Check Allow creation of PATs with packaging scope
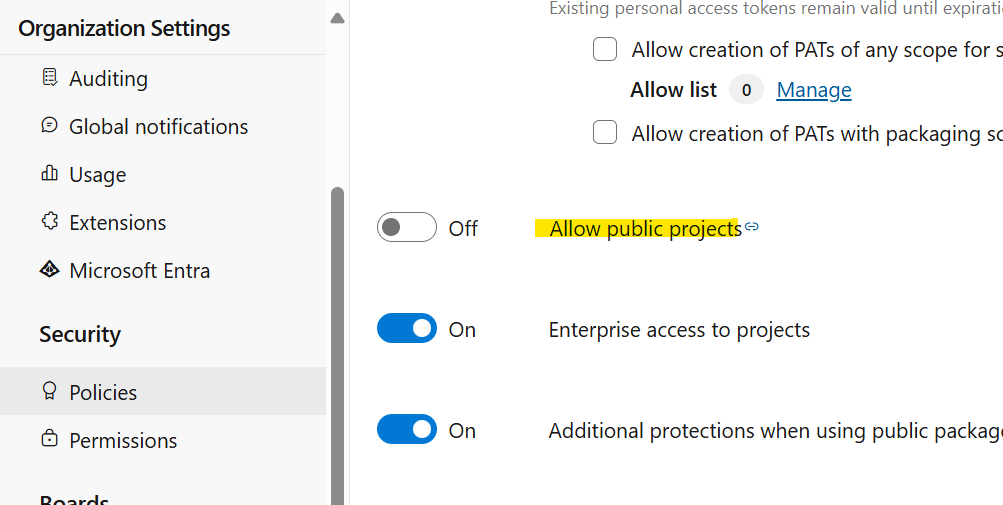The width and height of the screenshot is (1003, 505). click(x=605, y=132)
